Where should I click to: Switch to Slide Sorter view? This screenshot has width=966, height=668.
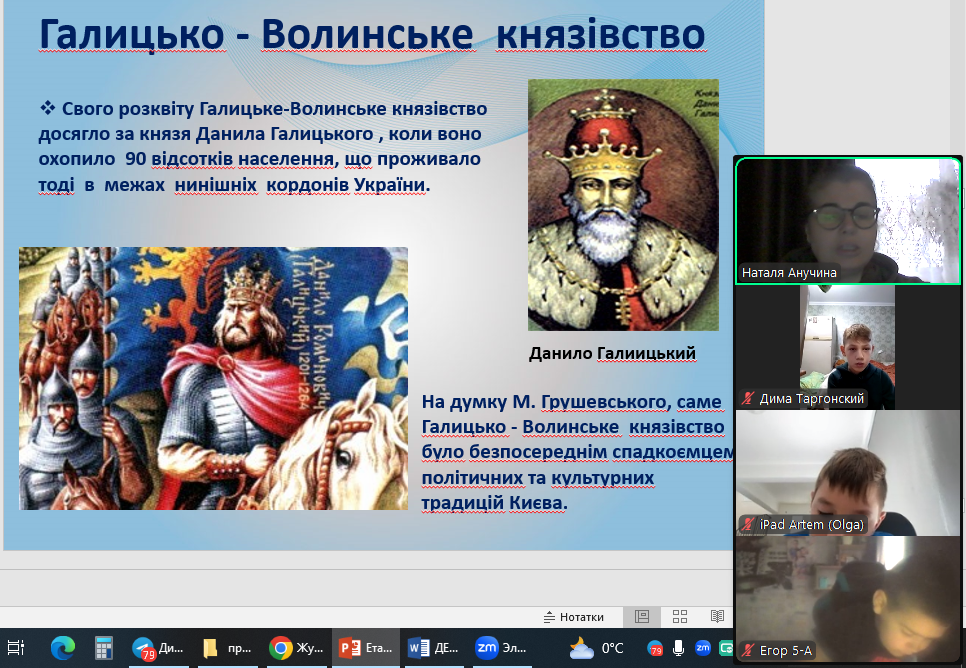click(680, 616)
